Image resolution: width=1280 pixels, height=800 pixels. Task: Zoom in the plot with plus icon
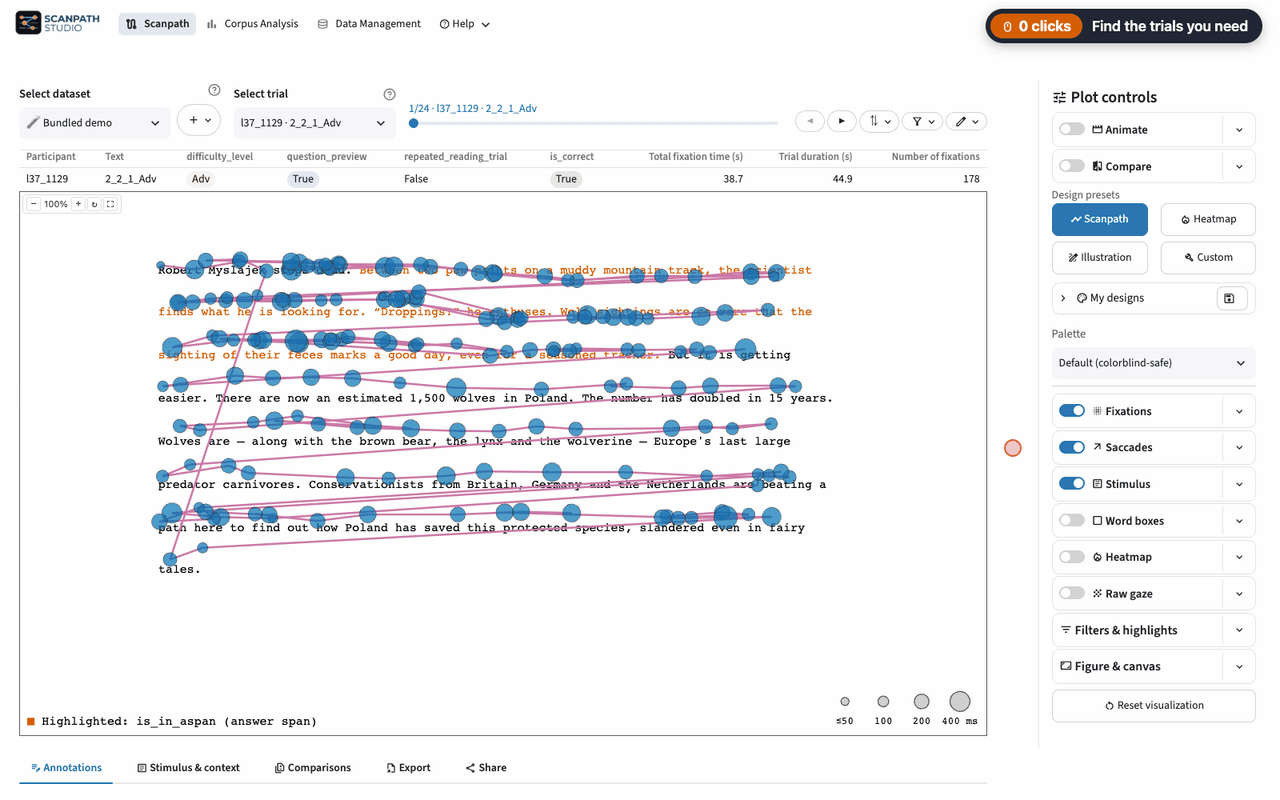click(x=78, y=204)
